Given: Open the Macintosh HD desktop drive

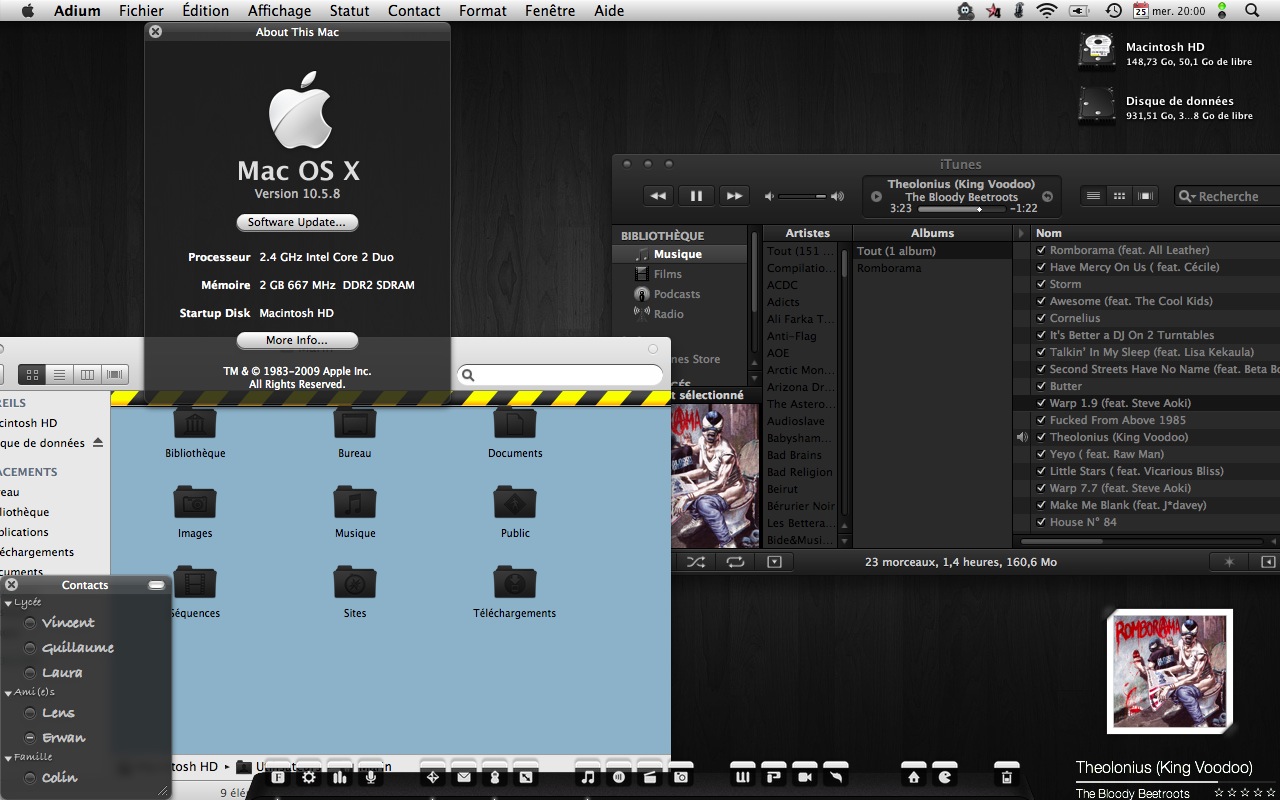Looking at the screenshot, I should coord(1097,50).
